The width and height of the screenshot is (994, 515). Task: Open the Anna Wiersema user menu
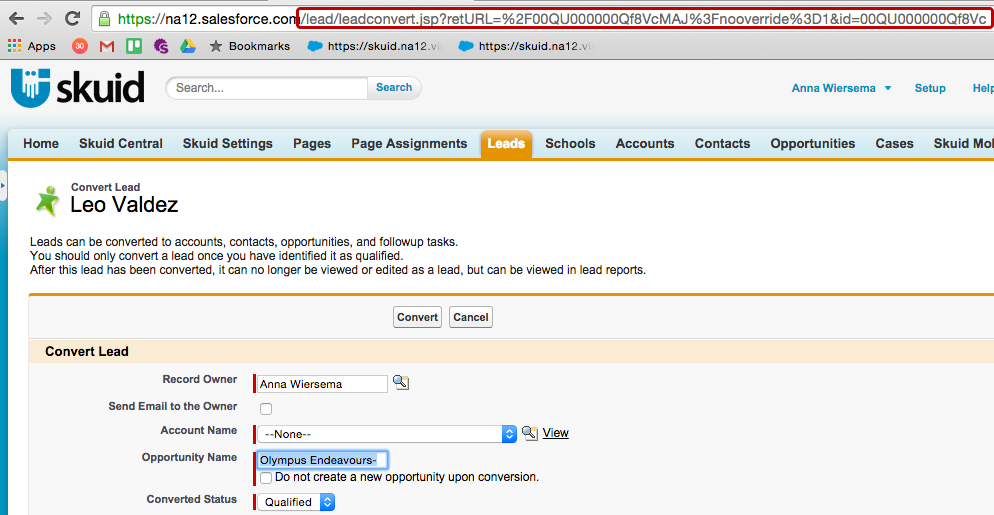[840, 88]
